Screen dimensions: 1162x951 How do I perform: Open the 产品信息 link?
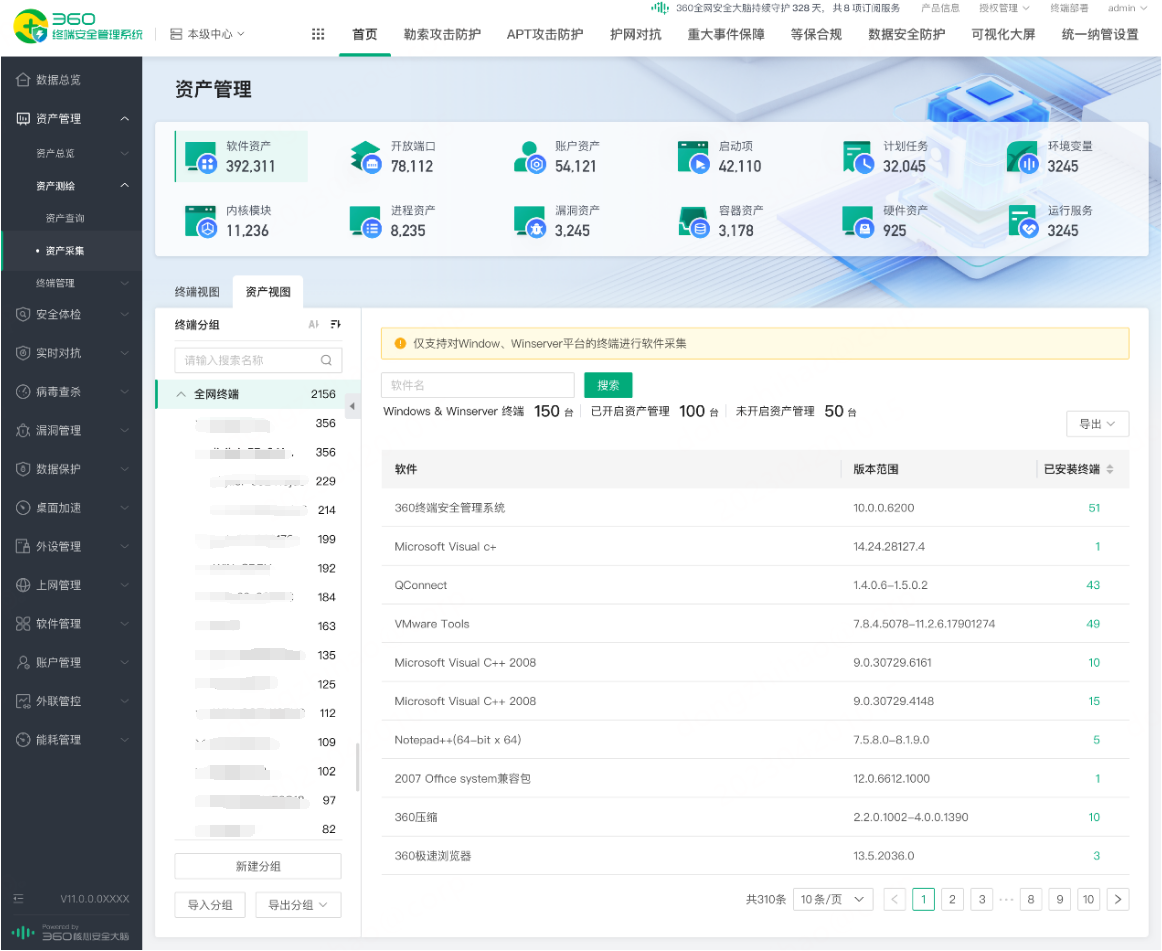click(x=940, y=8)
